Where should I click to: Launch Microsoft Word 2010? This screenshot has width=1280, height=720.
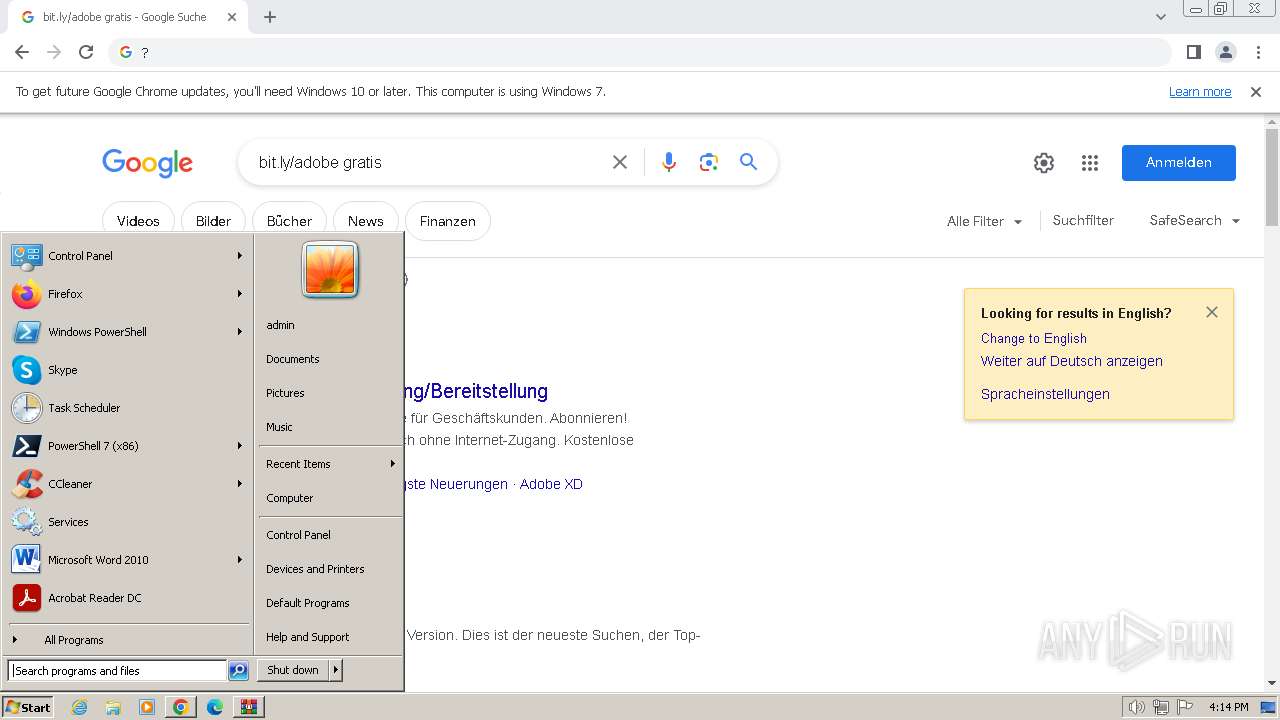(127, 560)
